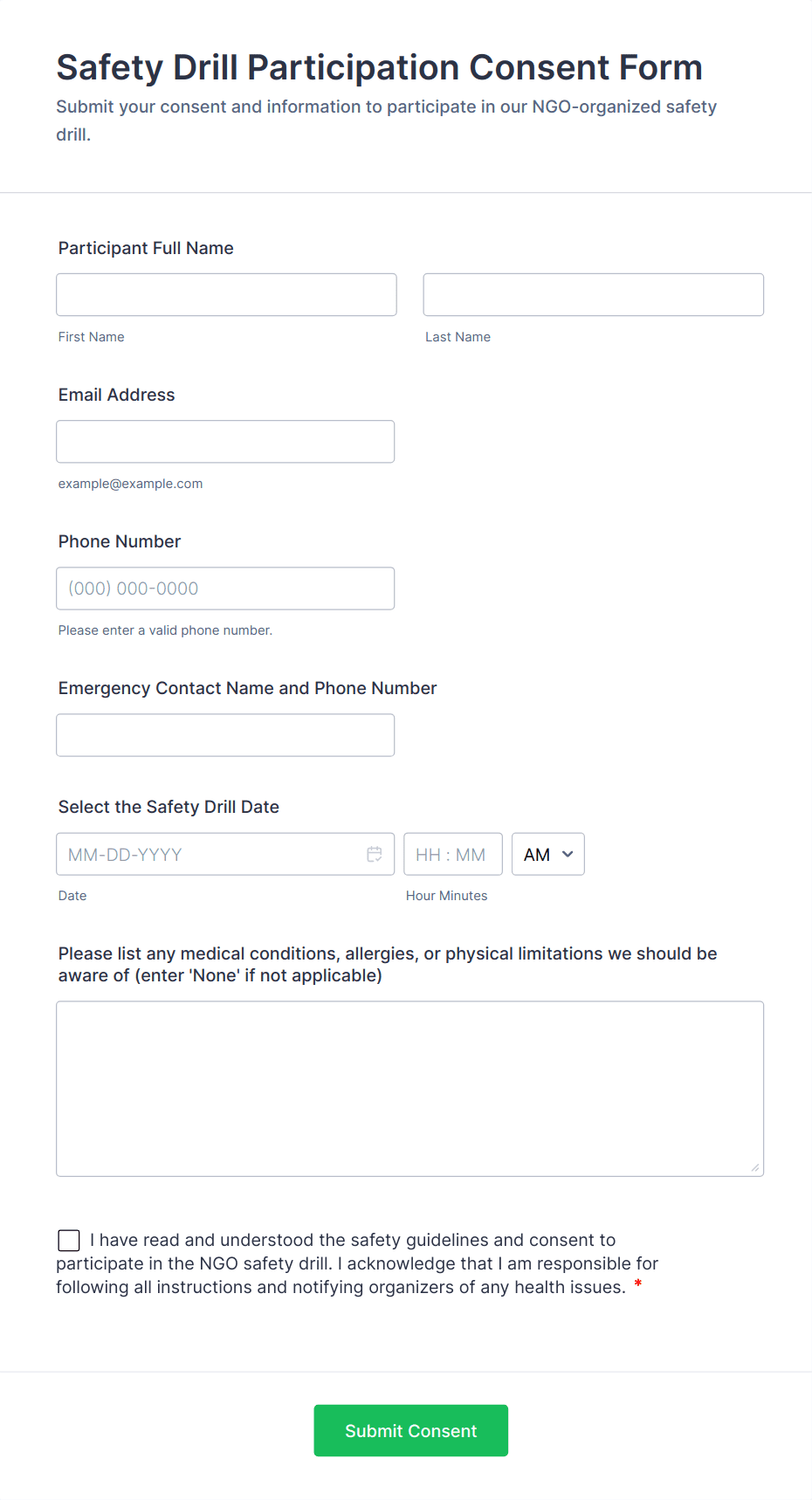Focus the Last Name input field

click(x=593, y=294)
